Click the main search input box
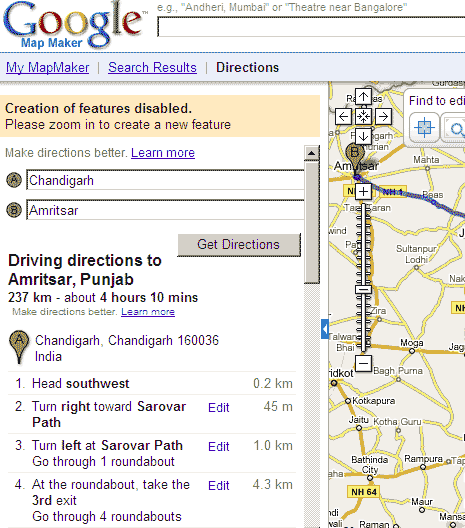The height and width of the screenshot is (528, 465). [311, 27]
